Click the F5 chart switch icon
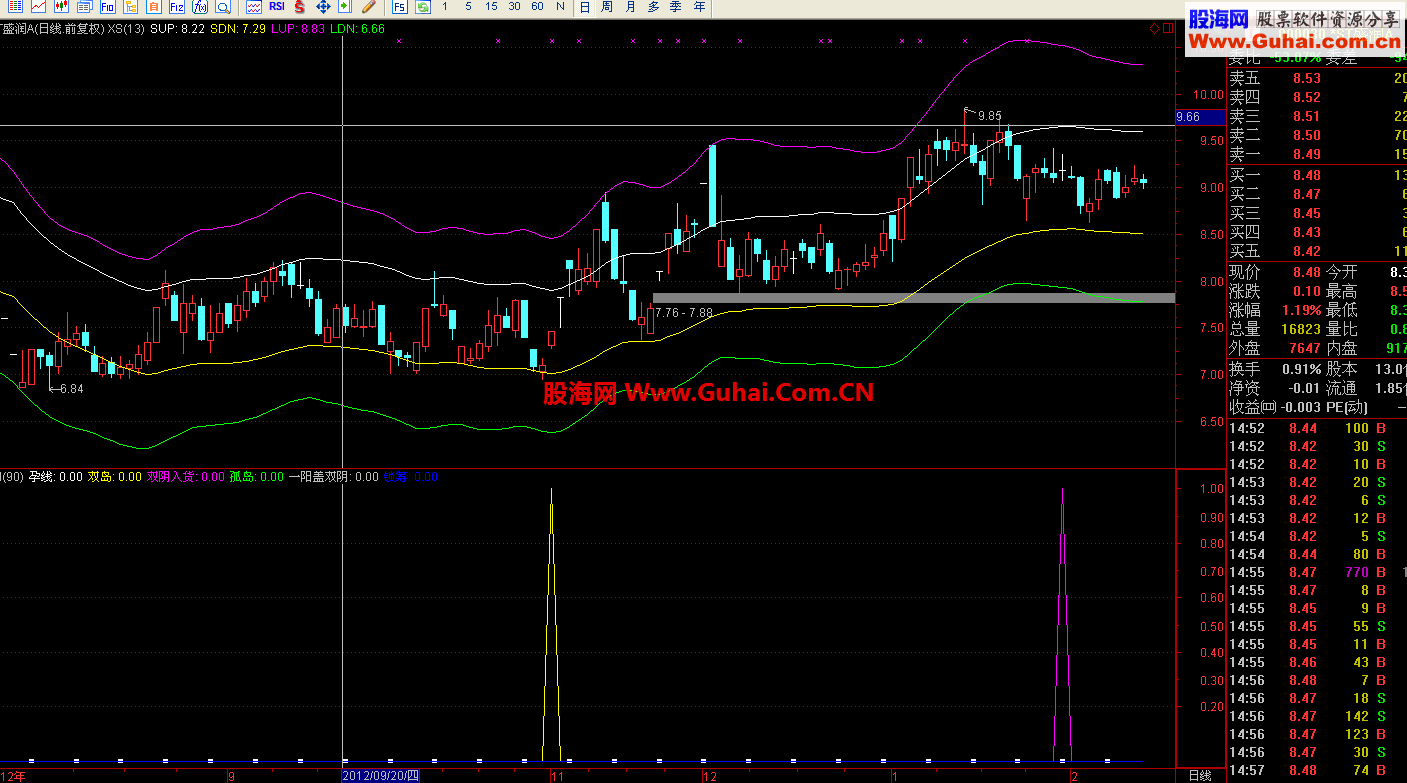This screenshot has width=1407, height=783. (x=399, y=7)
